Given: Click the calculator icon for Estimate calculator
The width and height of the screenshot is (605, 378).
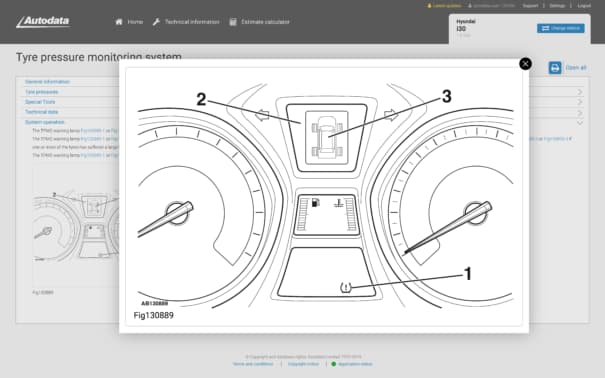Looking at the screenshot, I should coord(233,22).
